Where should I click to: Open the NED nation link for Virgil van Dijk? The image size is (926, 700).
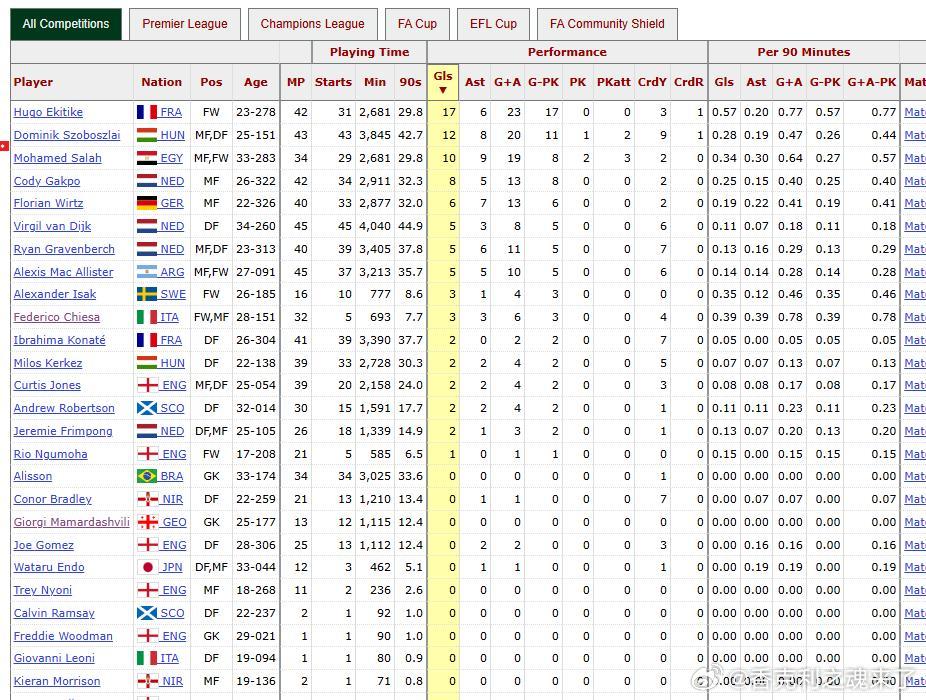point(172,226)
